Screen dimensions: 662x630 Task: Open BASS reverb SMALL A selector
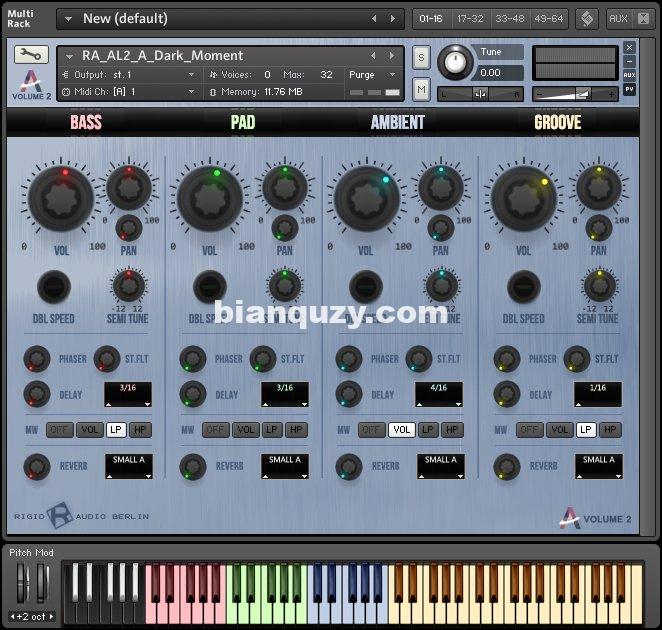pos(129,466)
